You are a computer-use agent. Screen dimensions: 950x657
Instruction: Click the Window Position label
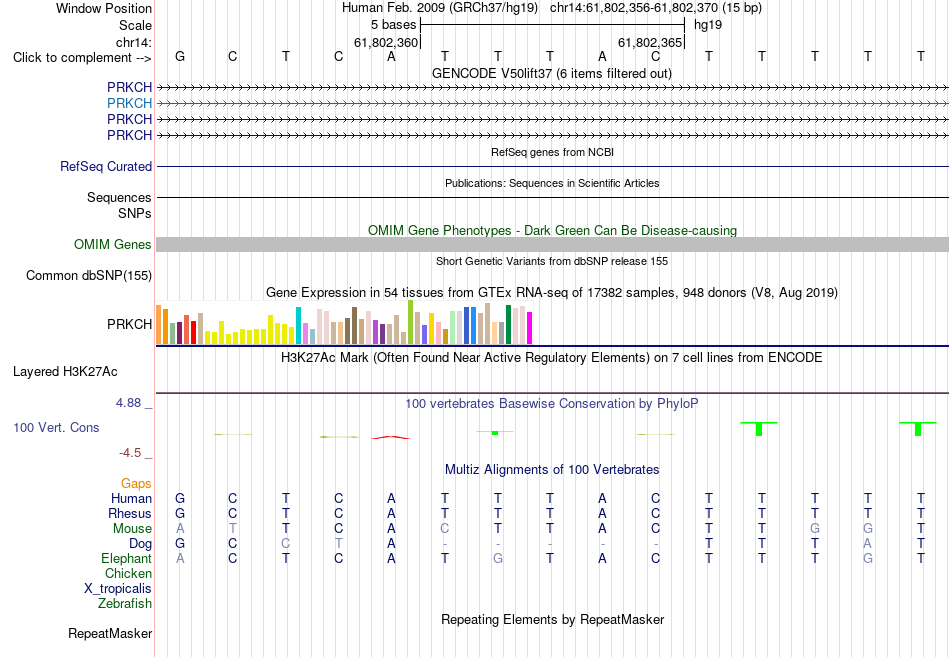tap(104, 8)
